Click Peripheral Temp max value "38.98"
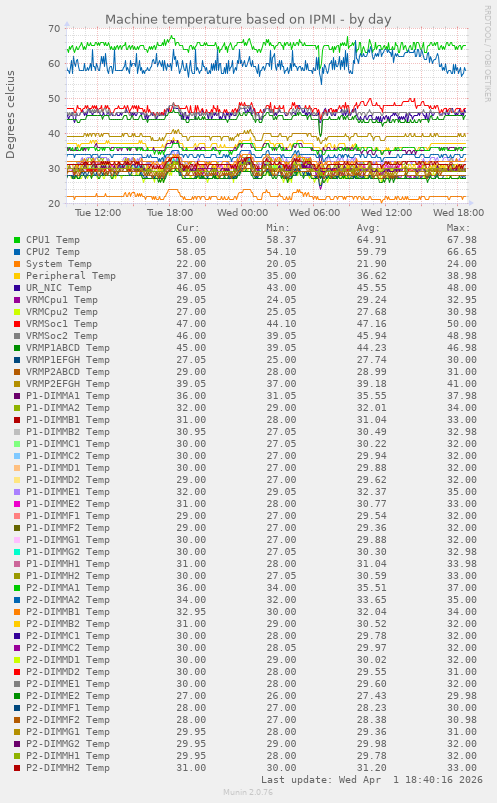497x803 pixels. pyautogui.click(x=462, y=276)
